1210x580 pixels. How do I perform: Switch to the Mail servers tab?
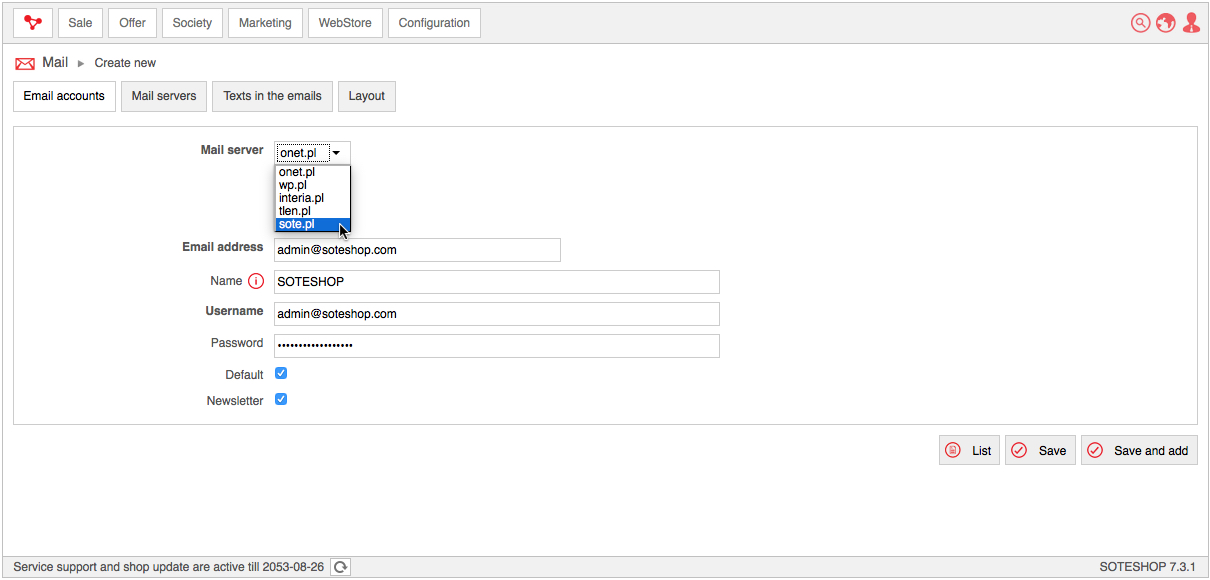click(164, 96)
